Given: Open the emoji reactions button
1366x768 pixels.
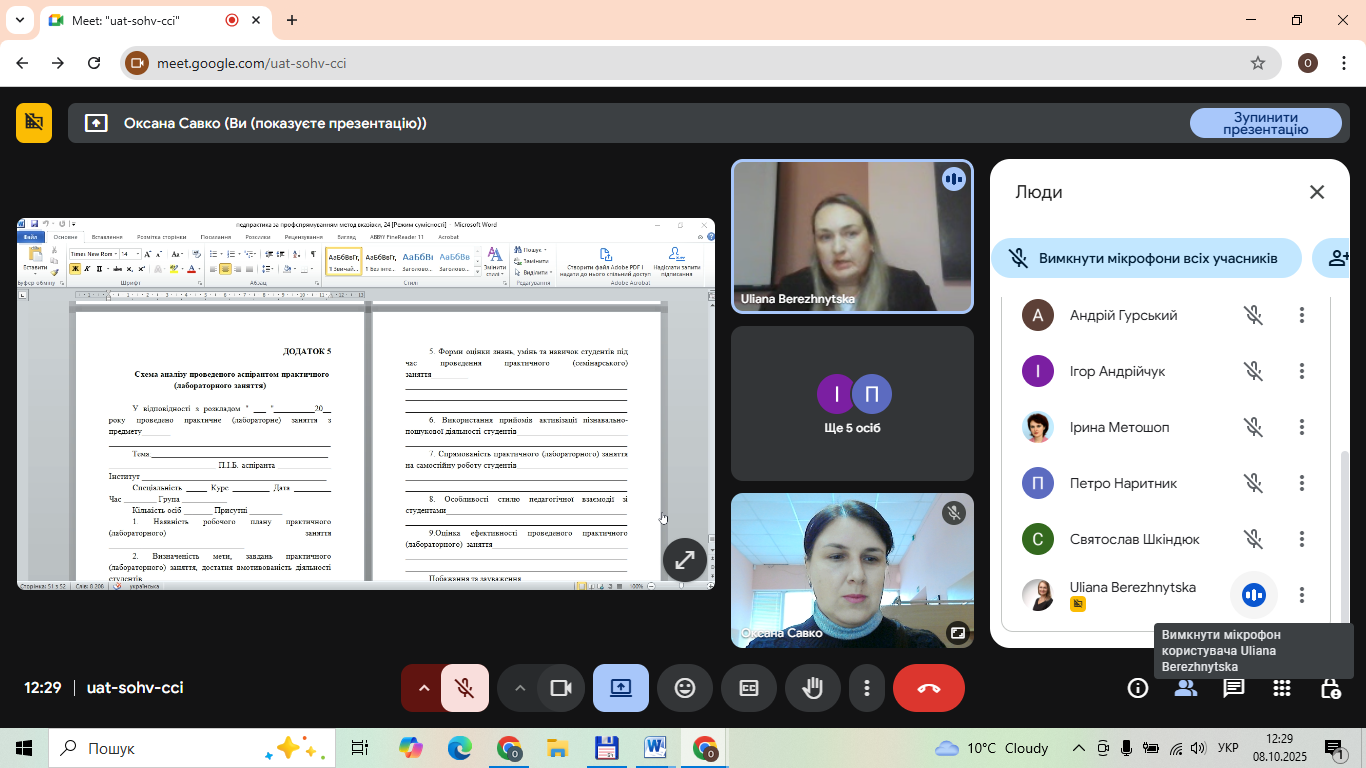Looking at the screenshot, I should 685,688.
